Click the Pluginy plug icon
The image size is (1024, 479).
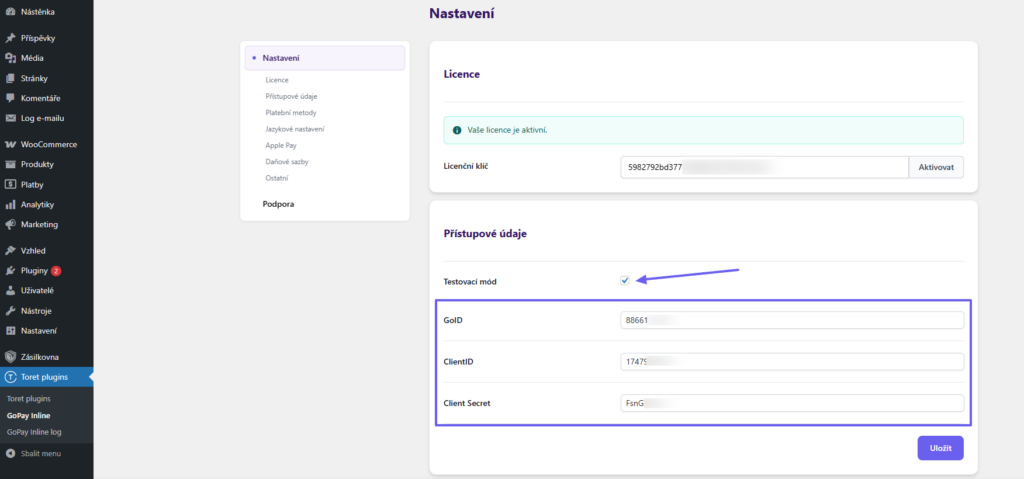[10, 271]
